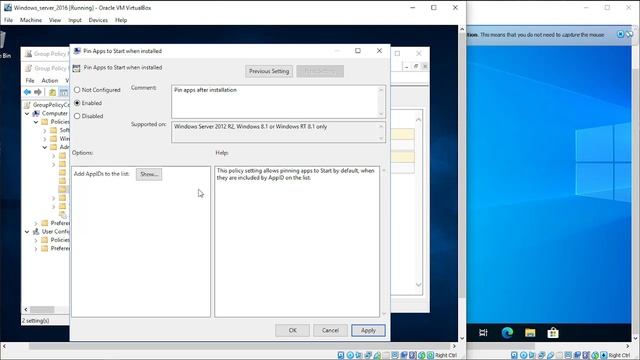Viewport: 640px width, 360px height.
Task: Open the VirtualBox Help menu
Action: point(121,20)
